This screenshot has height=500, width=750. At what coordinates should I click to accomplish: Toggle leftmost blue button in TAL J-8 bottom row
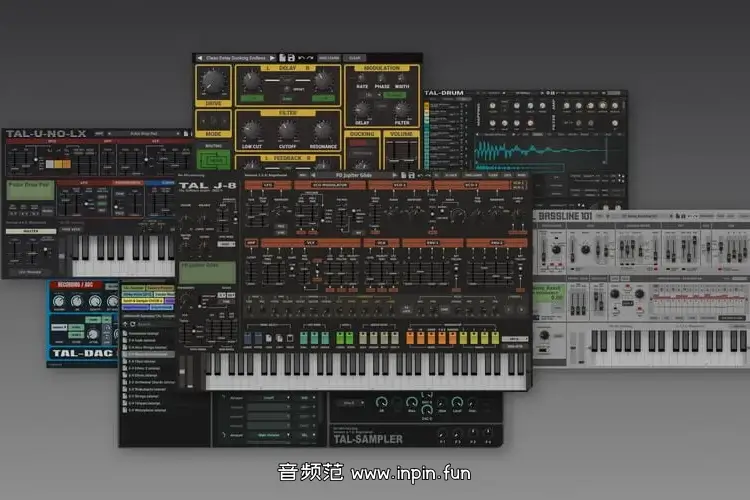click(247, 339)
